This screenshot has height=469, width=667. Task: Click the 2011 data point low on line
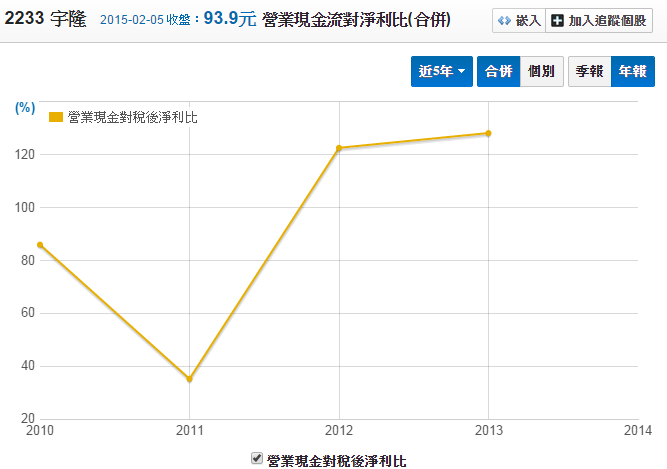tap(190, 379)
